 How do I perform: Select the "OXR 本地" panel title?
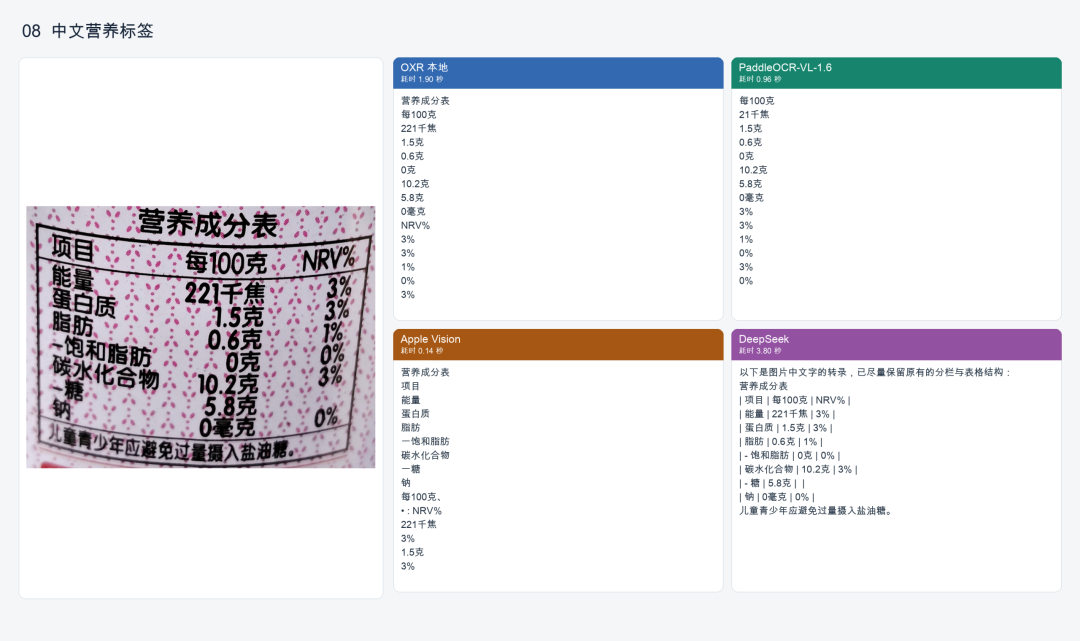pos(424,67)
